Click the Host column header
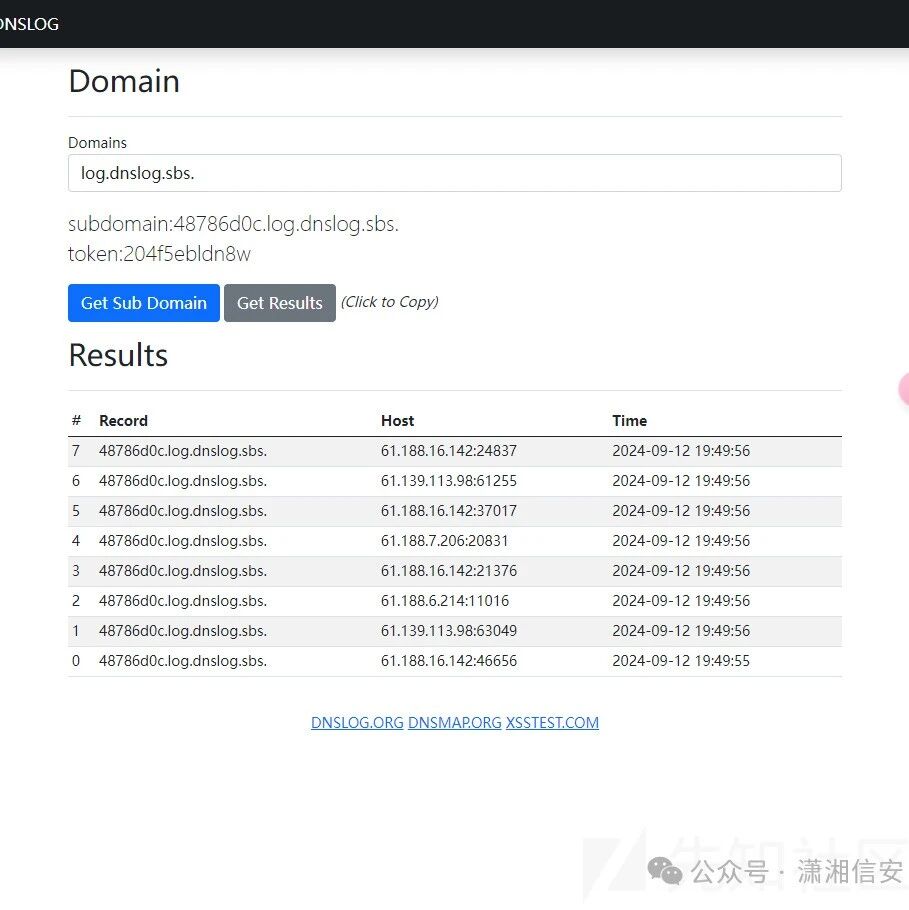909x910 pixels. point(398,421)
